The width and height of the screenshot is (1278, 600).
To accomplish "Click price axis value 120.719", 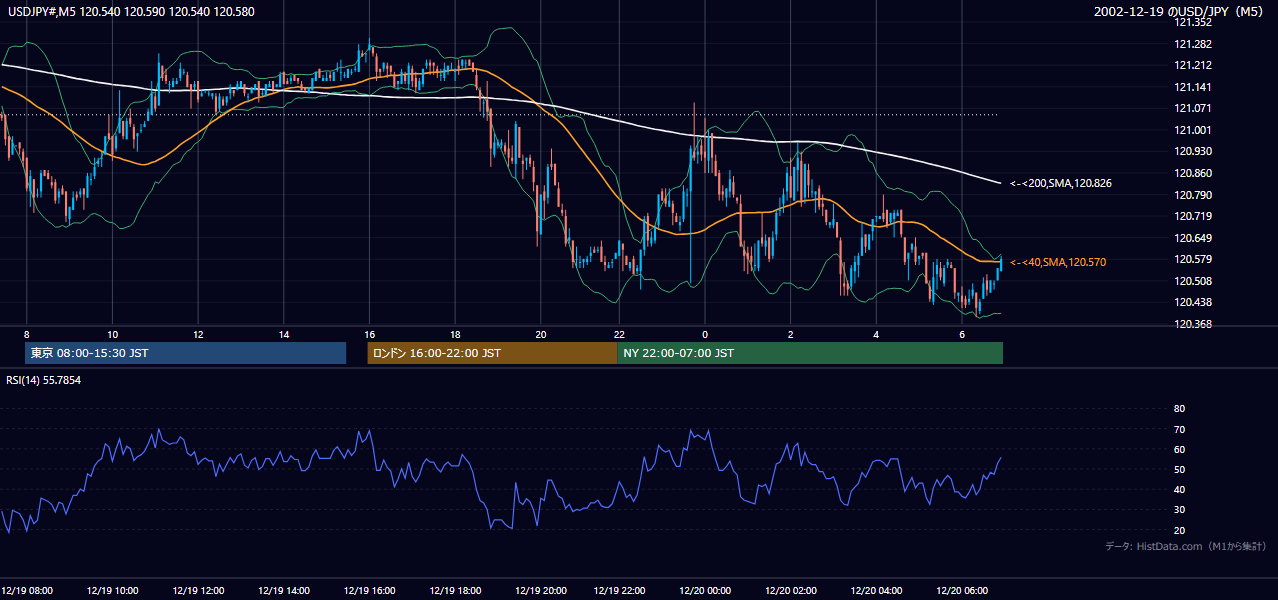I will coord(1194,216).
